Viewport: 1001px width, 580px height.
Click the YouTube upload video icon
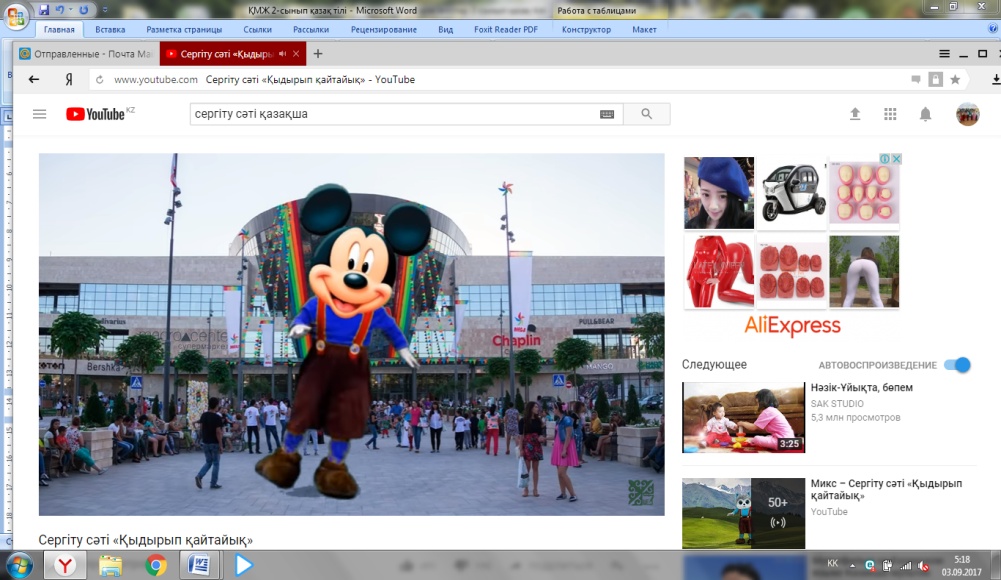point(855,114)
